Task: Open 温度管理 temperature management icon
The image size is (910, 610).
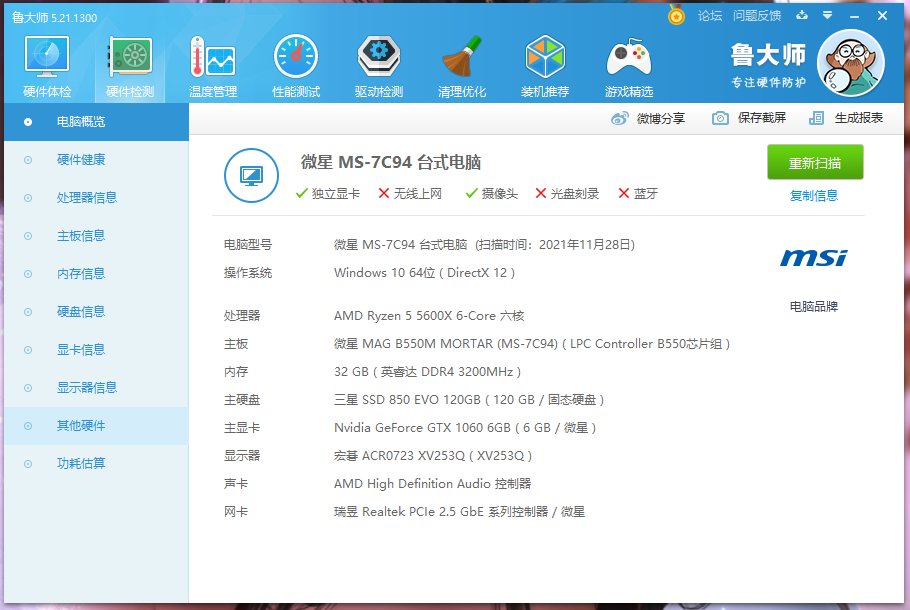Action: click(x=212, y=57)
